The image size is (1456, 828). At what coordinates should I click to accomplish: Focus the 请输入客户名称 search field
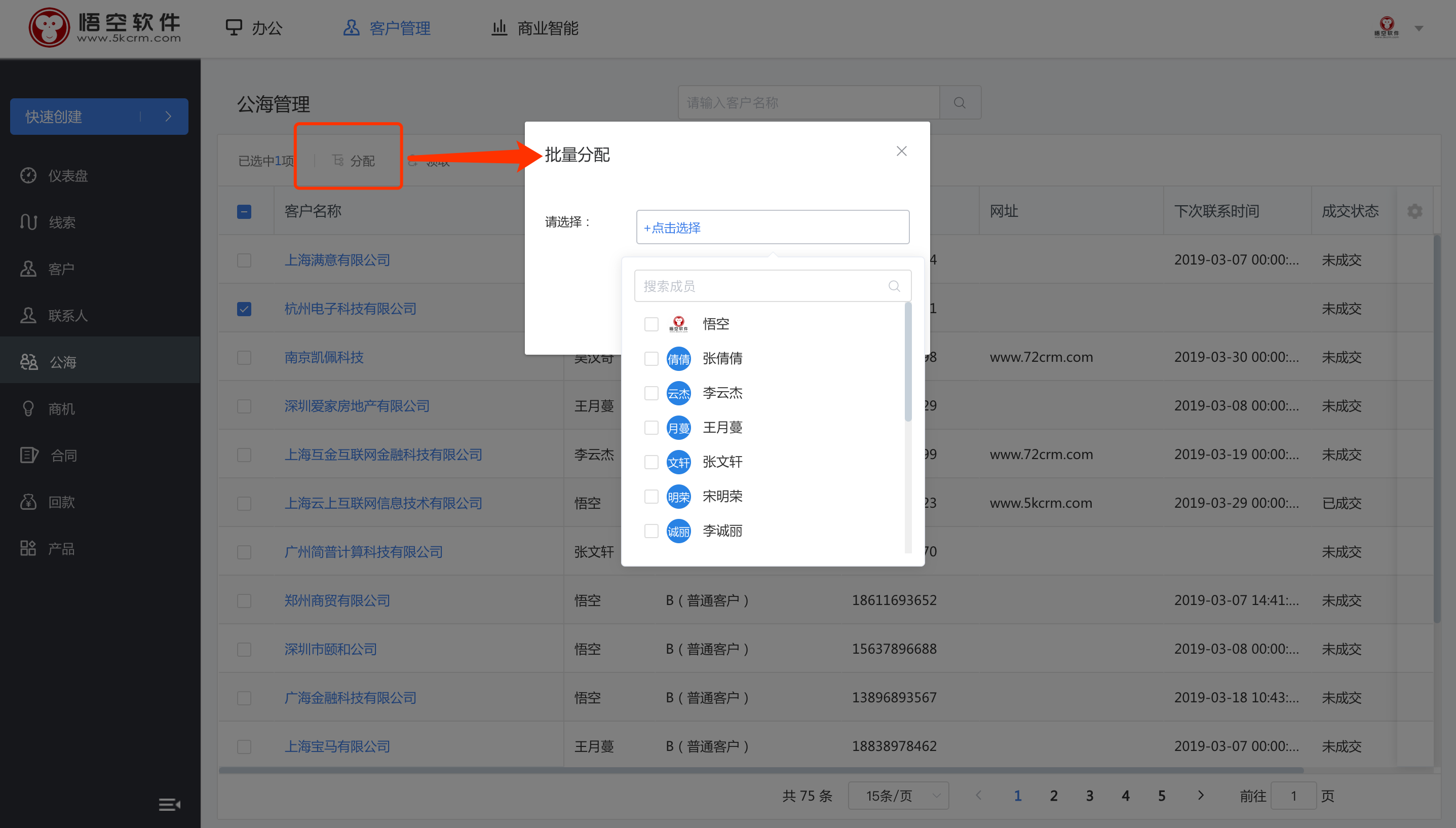[809, 103]
